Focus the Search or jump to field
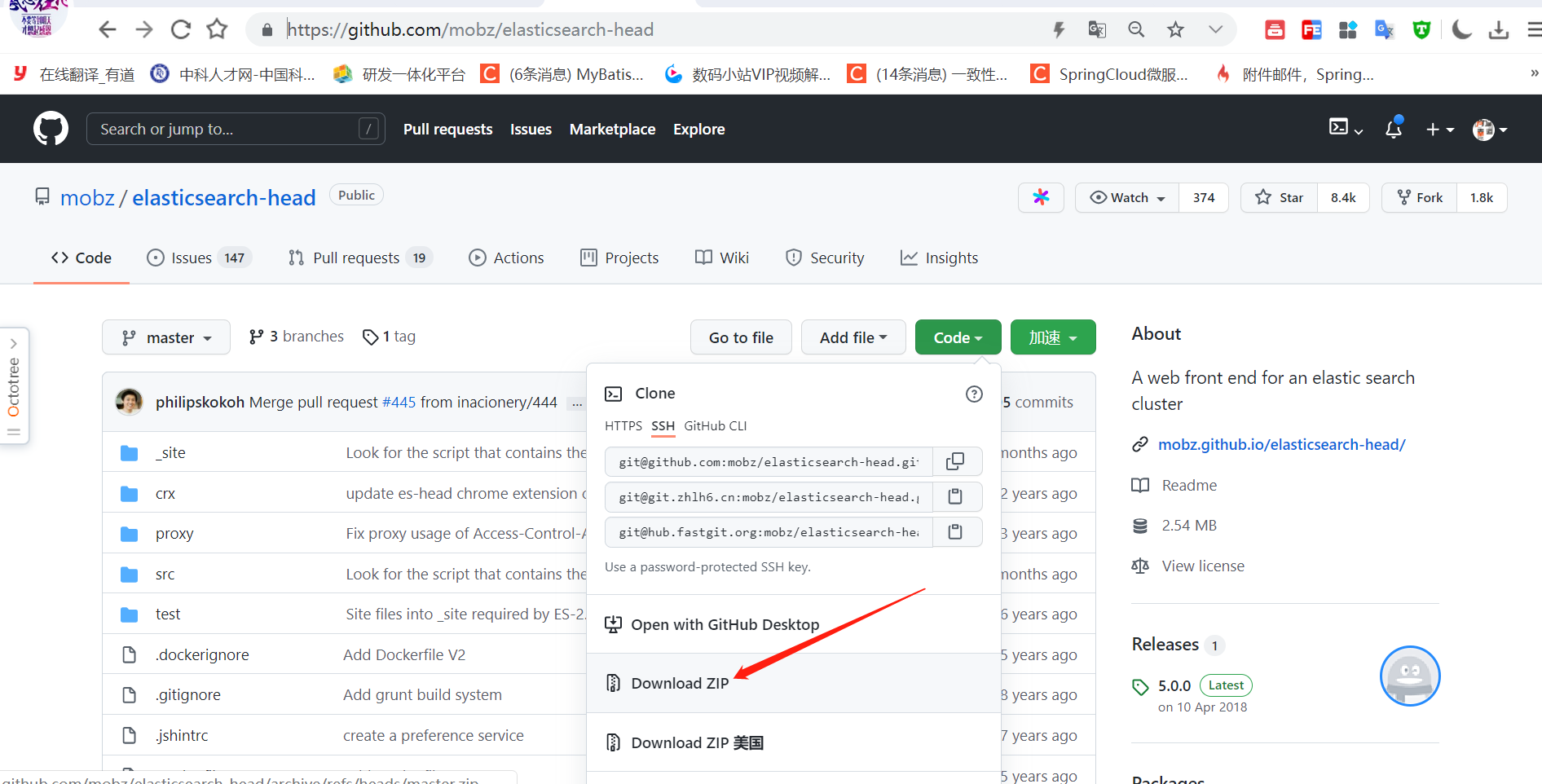1542x784 pixels. tap(236, 129)
